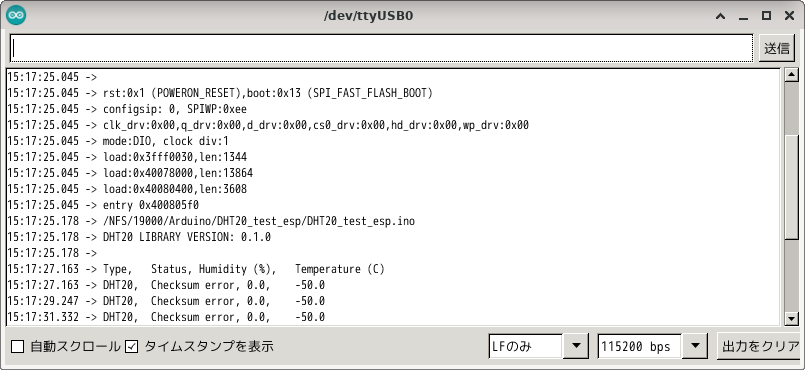Click the serial message input field
The width and height of the screenshot is (805, 370).
381,48
